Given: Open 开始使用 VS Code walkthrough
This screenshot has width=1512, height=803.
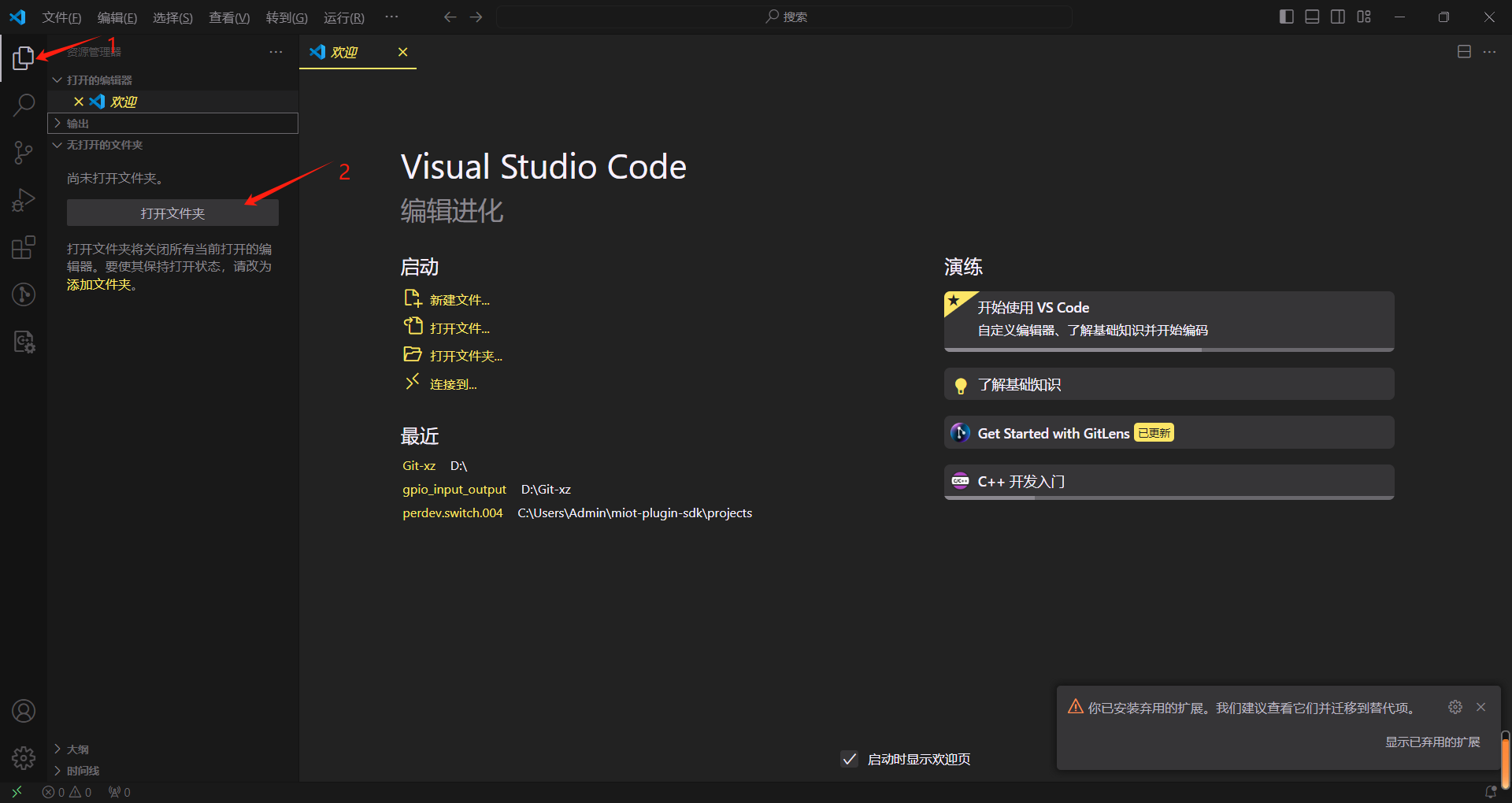Looking at the screenshot, I should pos(1169,321).
